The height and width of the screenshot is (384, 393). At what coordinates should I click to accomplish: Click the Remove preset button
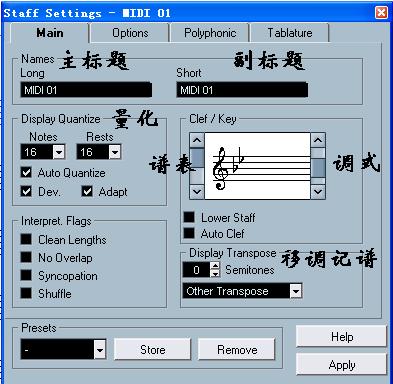pyautogui.click(x=237, y=350)
